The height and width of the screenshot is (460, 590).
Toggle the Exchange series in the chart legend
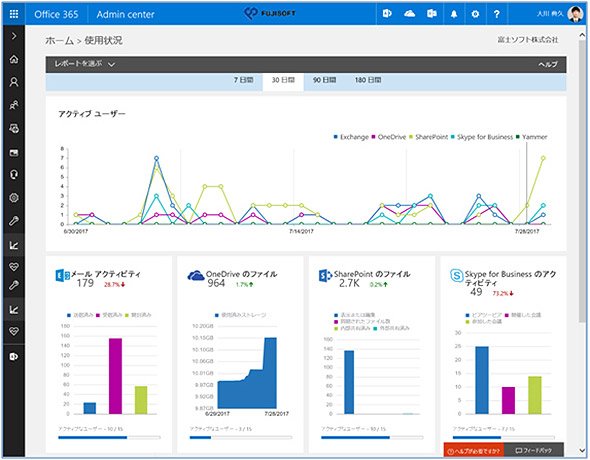click(351, 137)
